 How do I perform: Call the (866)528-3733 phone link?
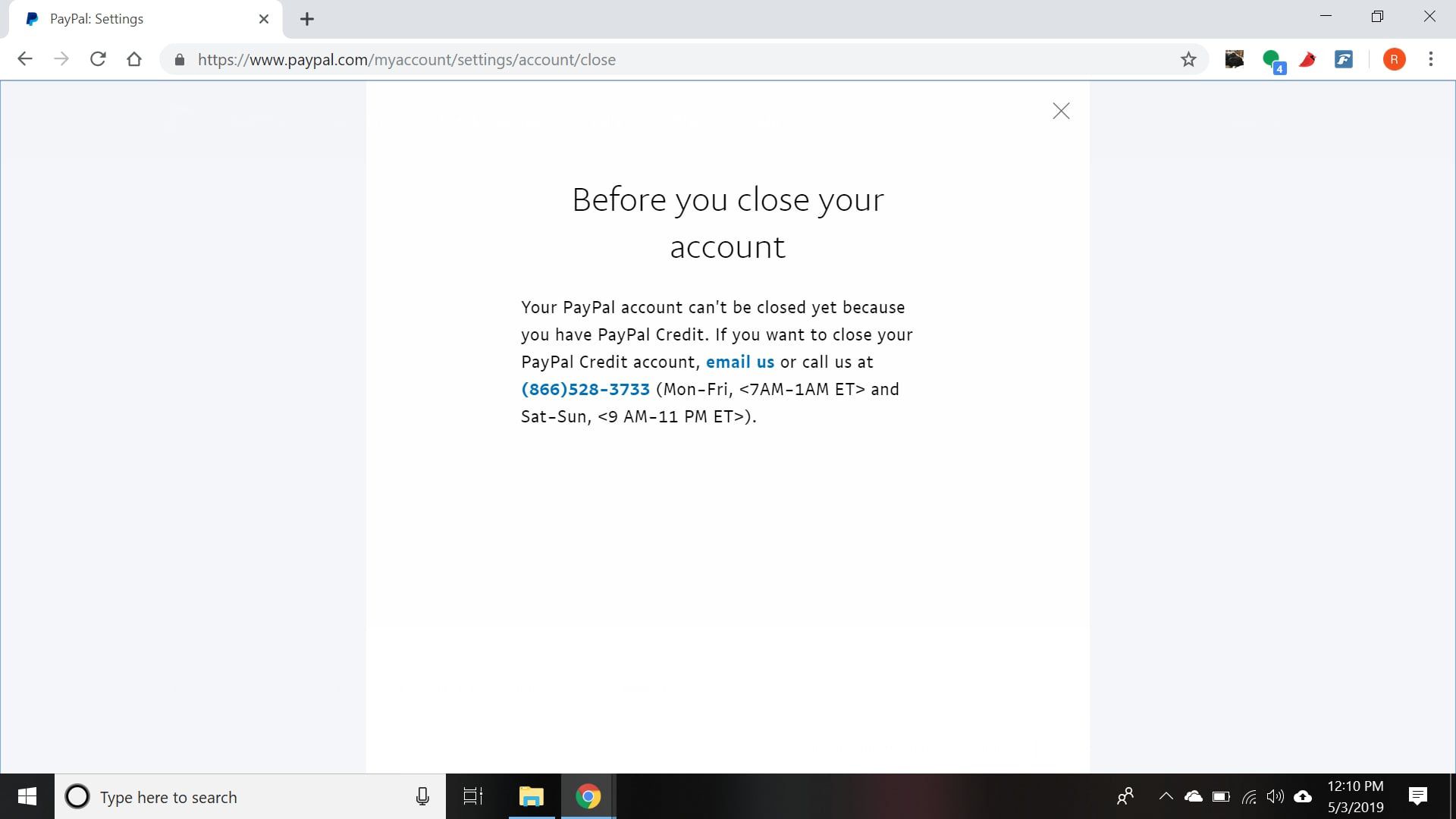click(585, 390)
